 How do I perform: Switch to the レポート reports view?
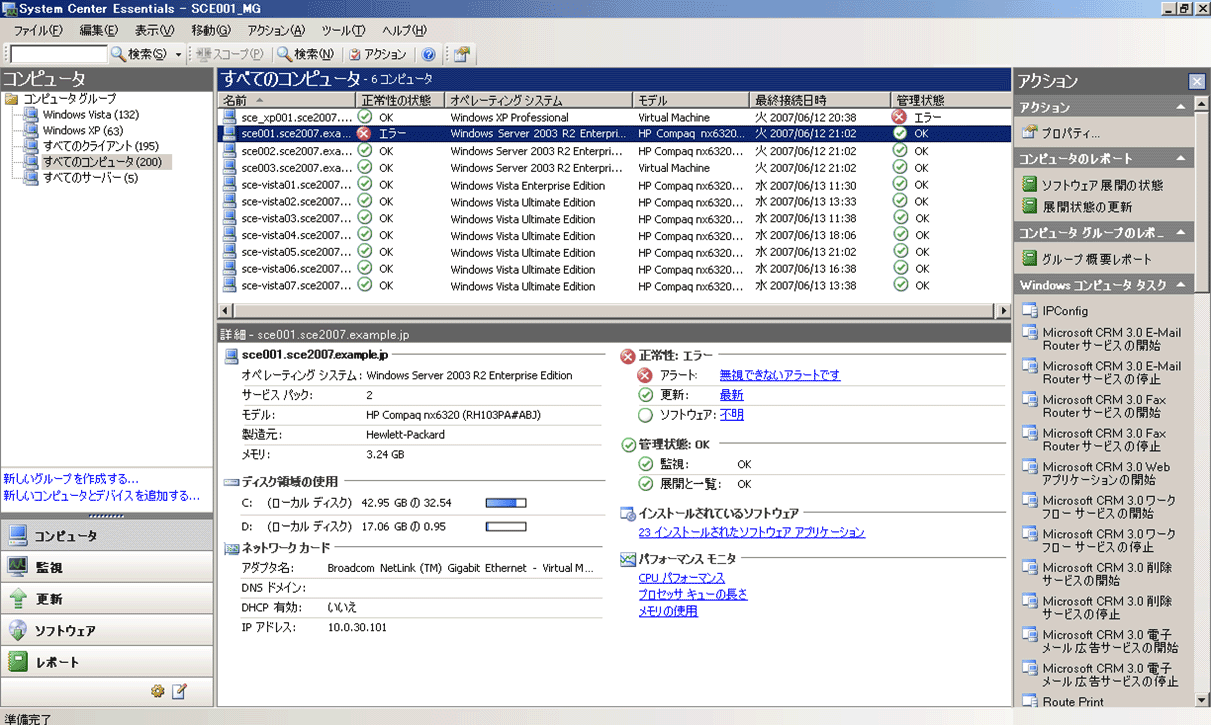(x=106, y=662)
